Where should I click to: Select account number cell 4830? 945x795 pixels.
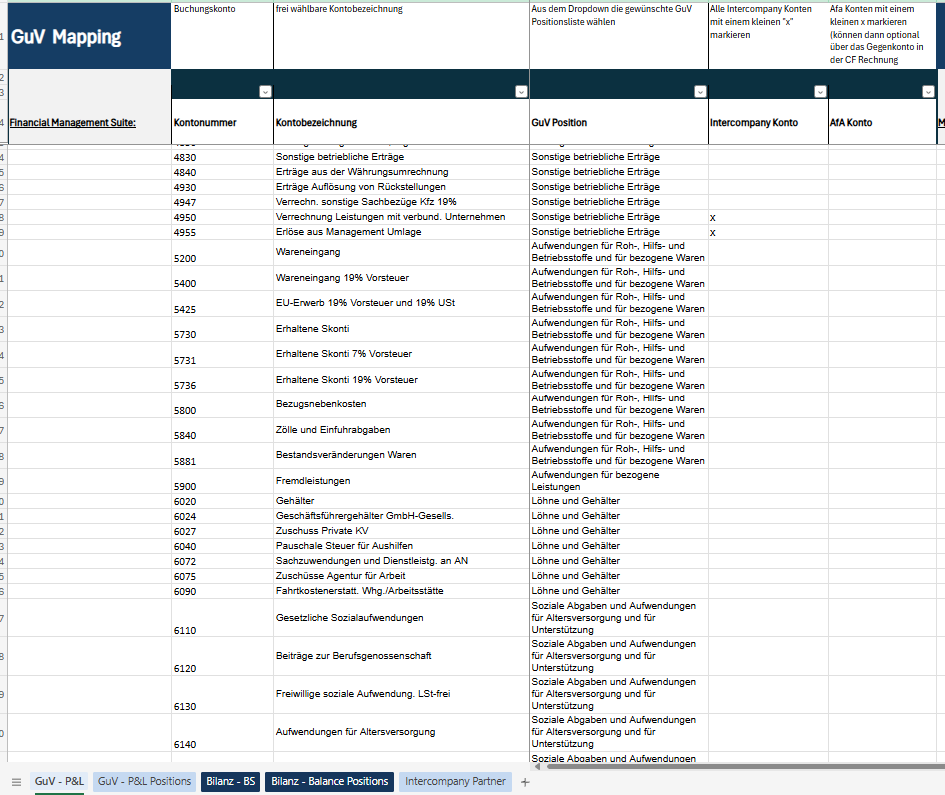coord(222,157)
